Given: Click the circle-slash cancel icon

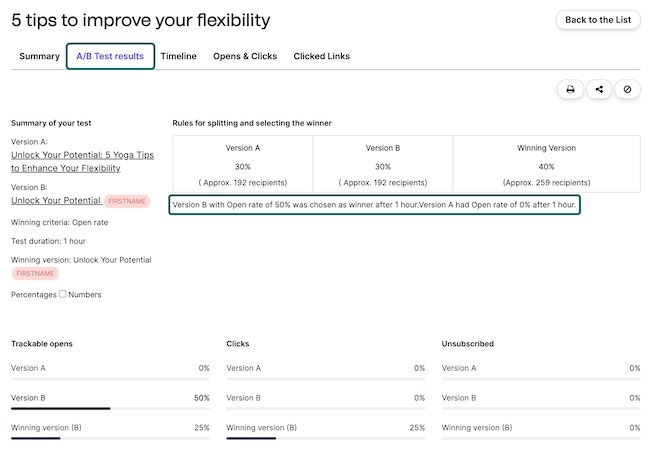Looking at the screenshot, I should tap(627, 89).
